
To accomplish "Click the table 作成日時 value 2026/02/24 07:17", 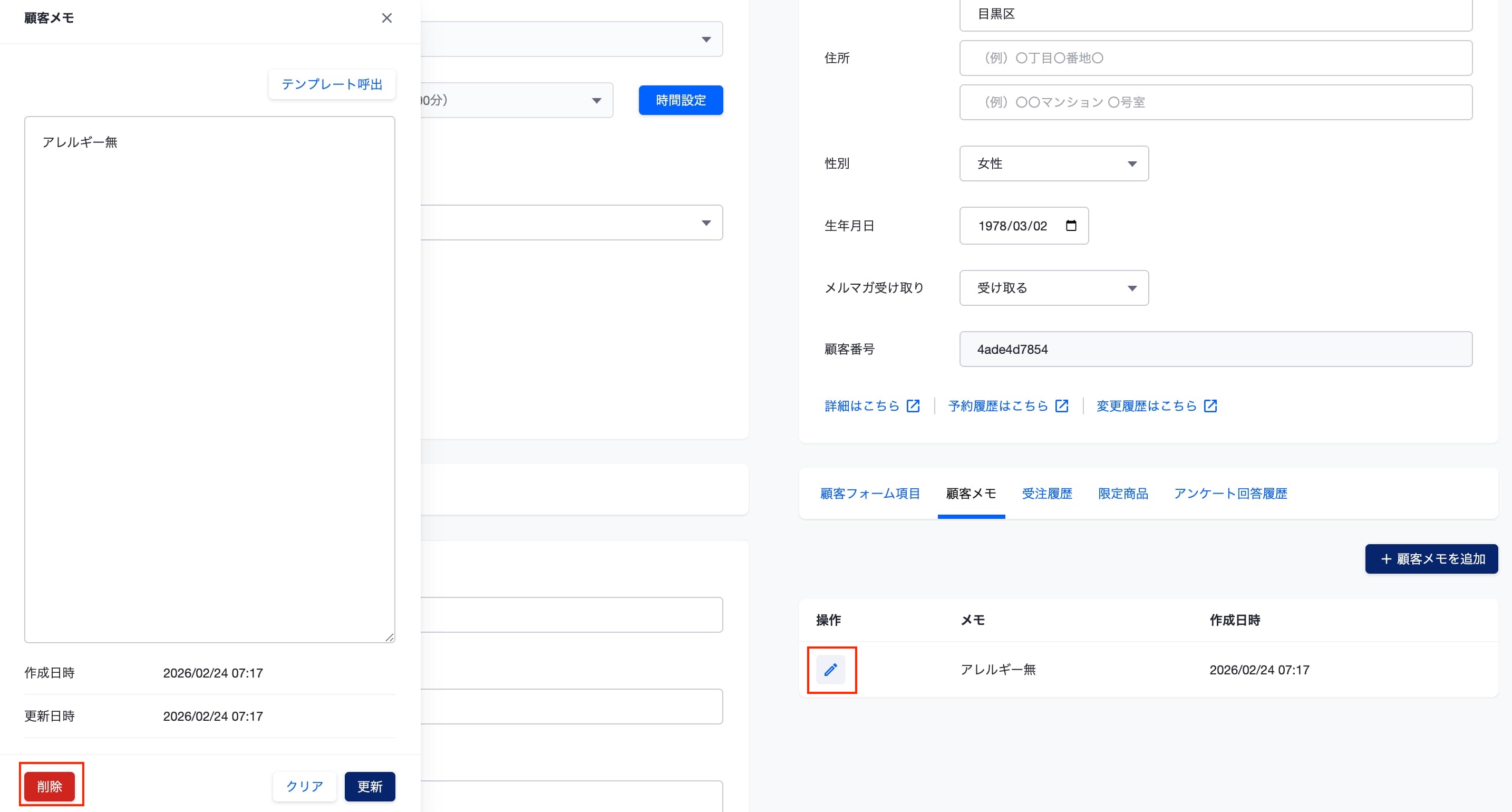I will (x=1259, y=669).
